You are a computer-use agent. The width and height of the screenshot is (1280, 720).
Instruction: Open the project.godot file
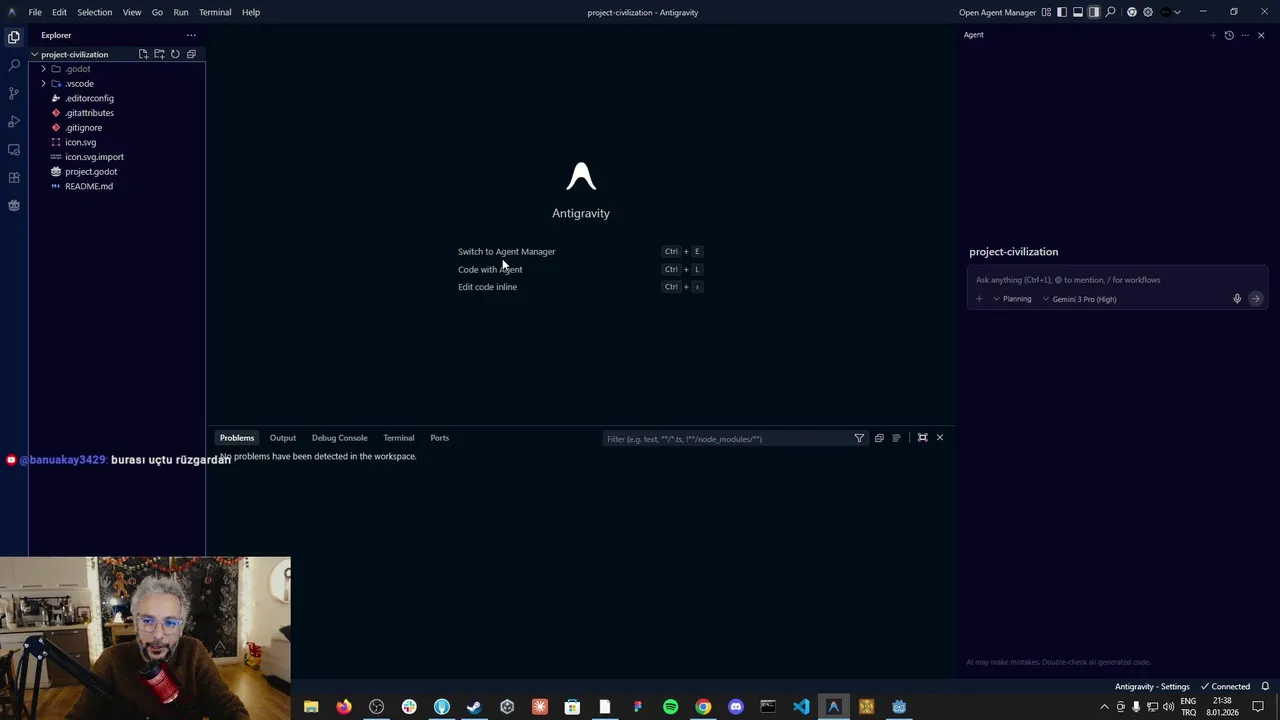coord(91,172)
